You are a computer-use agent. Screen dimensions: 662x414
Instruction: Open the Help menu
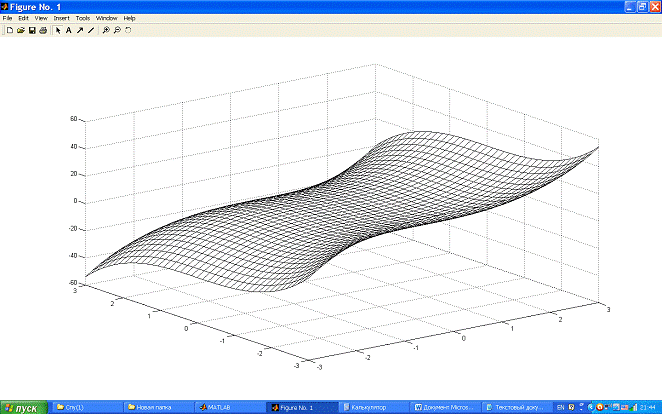(129, 18)
